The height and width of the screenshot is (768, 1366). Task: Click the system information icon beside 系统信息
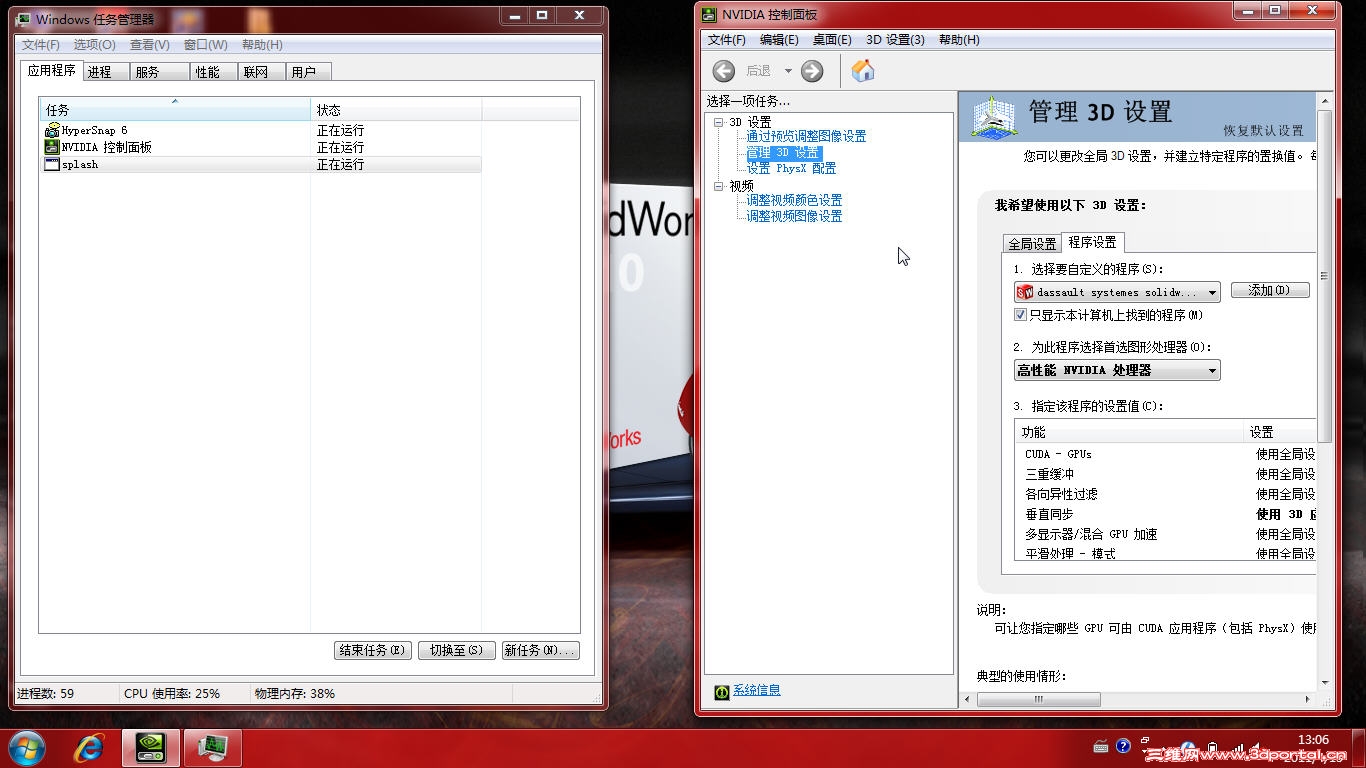pyautogui.click(x=722, y=691)
